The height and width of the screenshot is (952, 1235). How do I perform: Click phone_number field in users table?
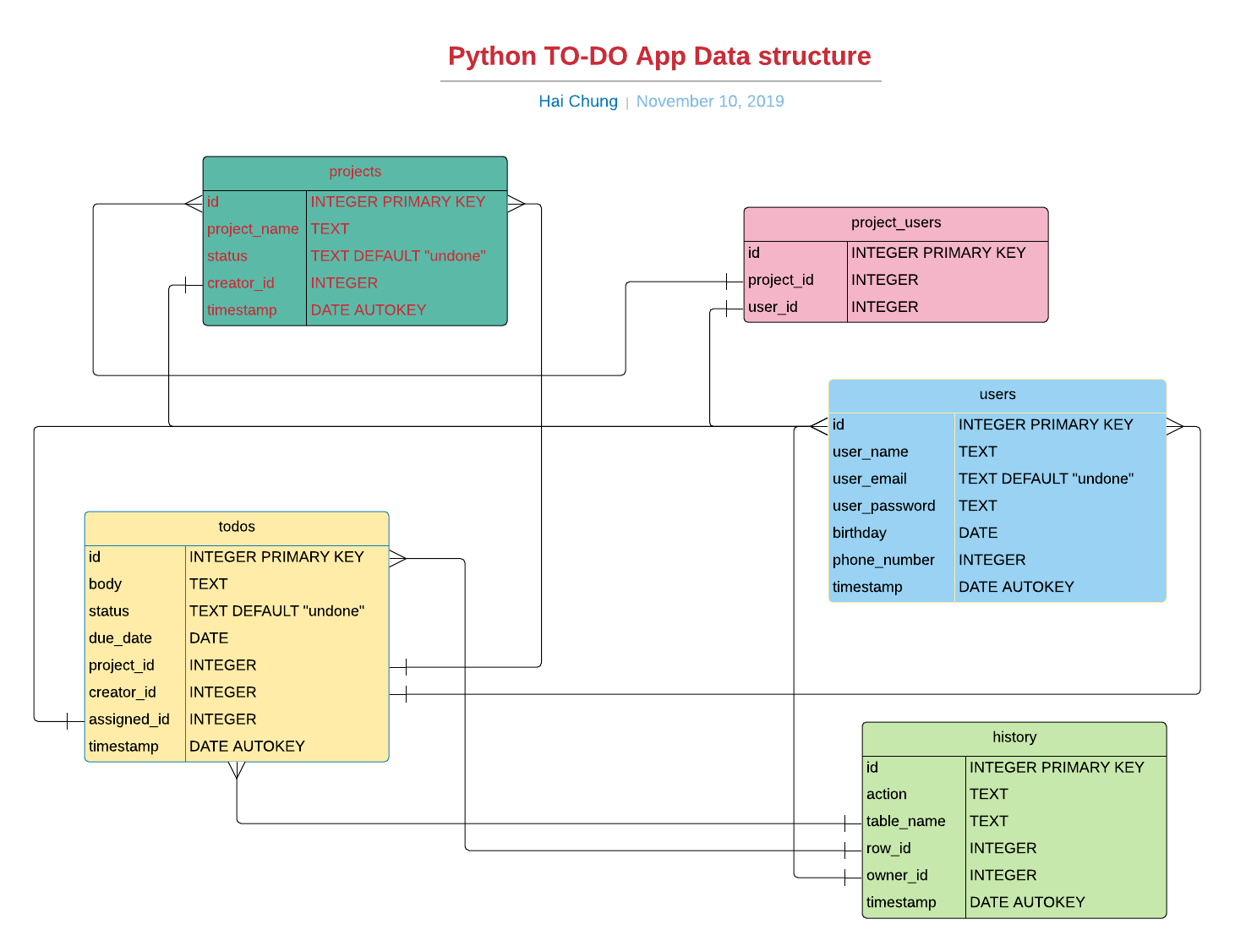click(x=883, y=560)
